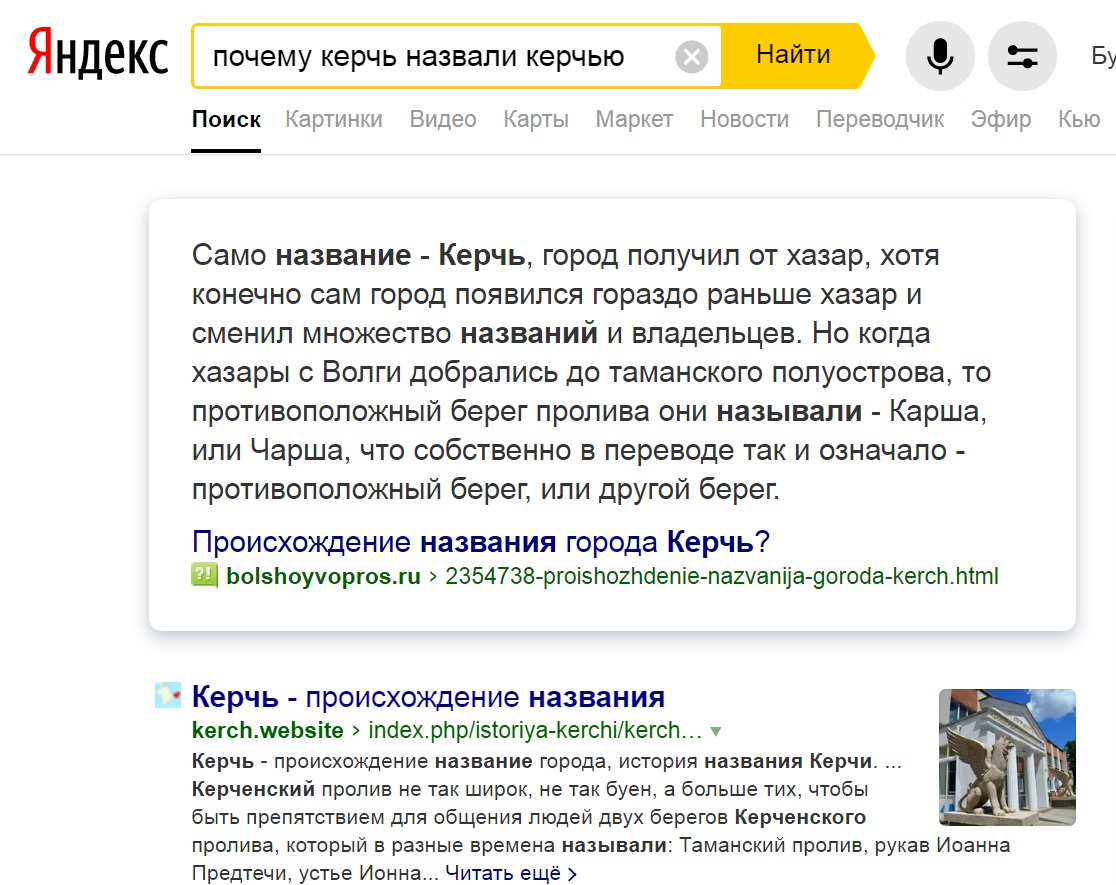Click the featured answer text about хазар

click(591, 372)
